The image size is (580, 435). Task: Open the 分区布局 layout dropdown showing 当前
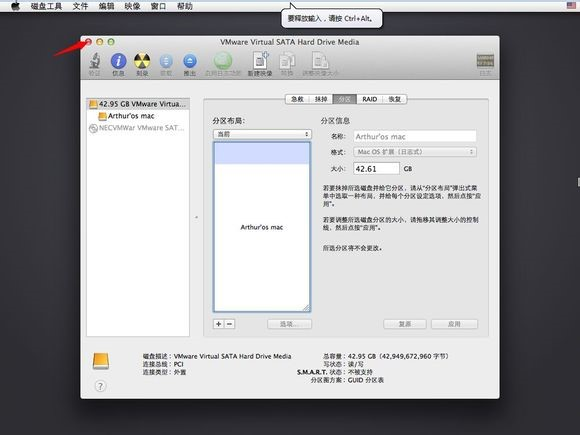[262, 134]
